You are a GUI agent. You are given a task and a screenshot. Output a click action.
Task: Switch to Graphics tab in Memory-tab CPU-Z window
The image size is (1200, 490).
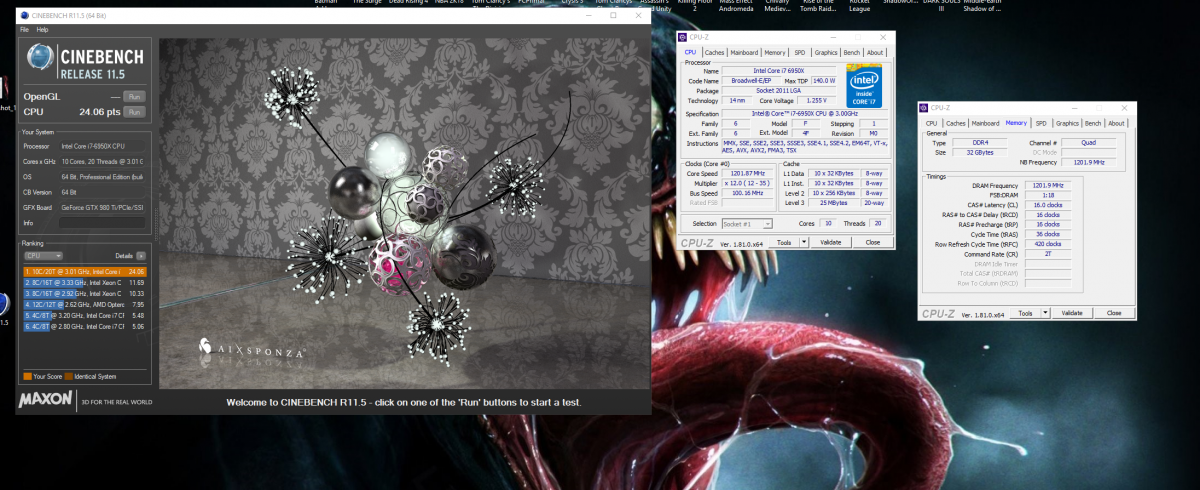(1068, 123)
